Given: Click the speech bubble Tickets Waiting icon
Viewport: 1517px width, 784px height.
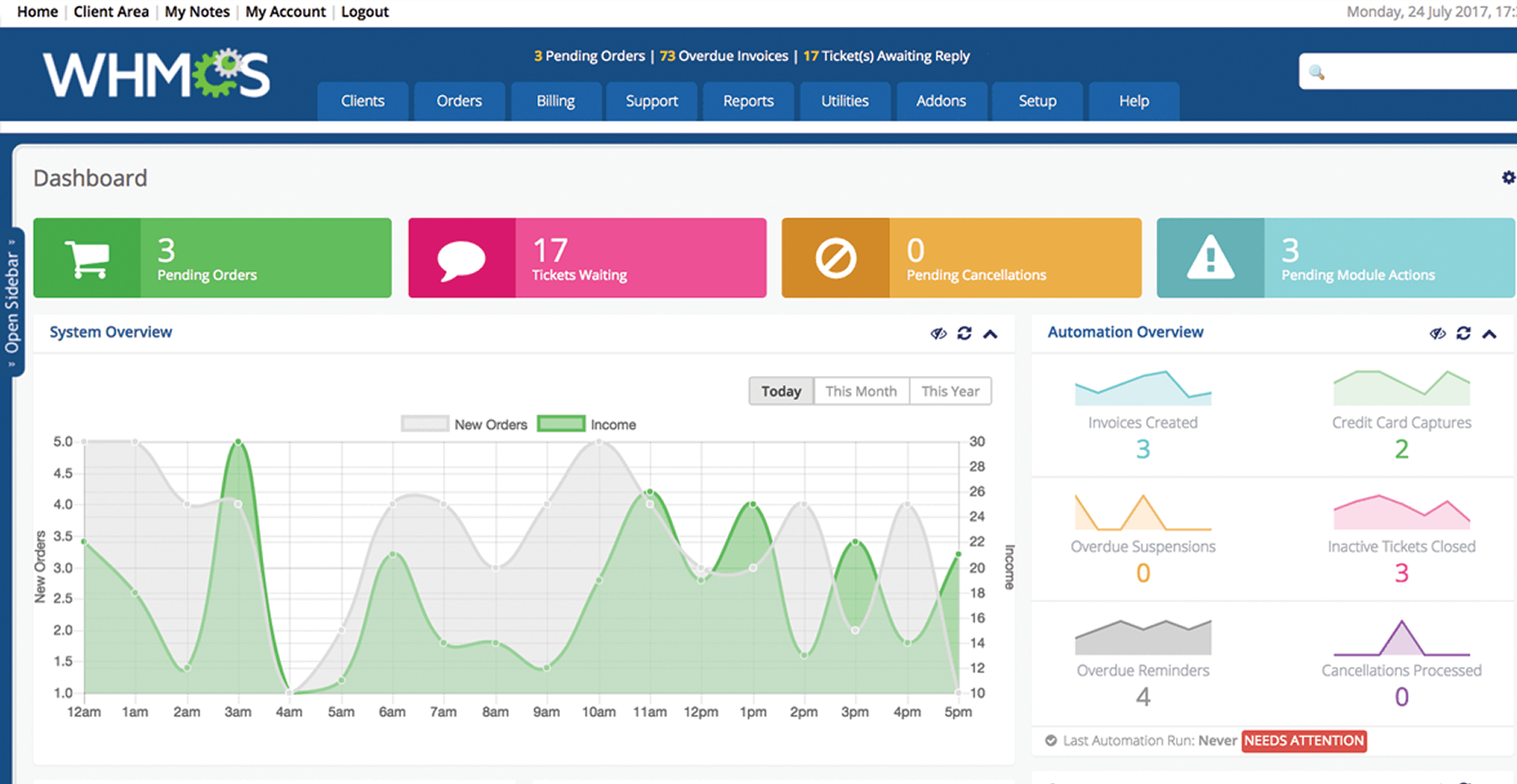Looking at the screenshot, I should point(461,259).
